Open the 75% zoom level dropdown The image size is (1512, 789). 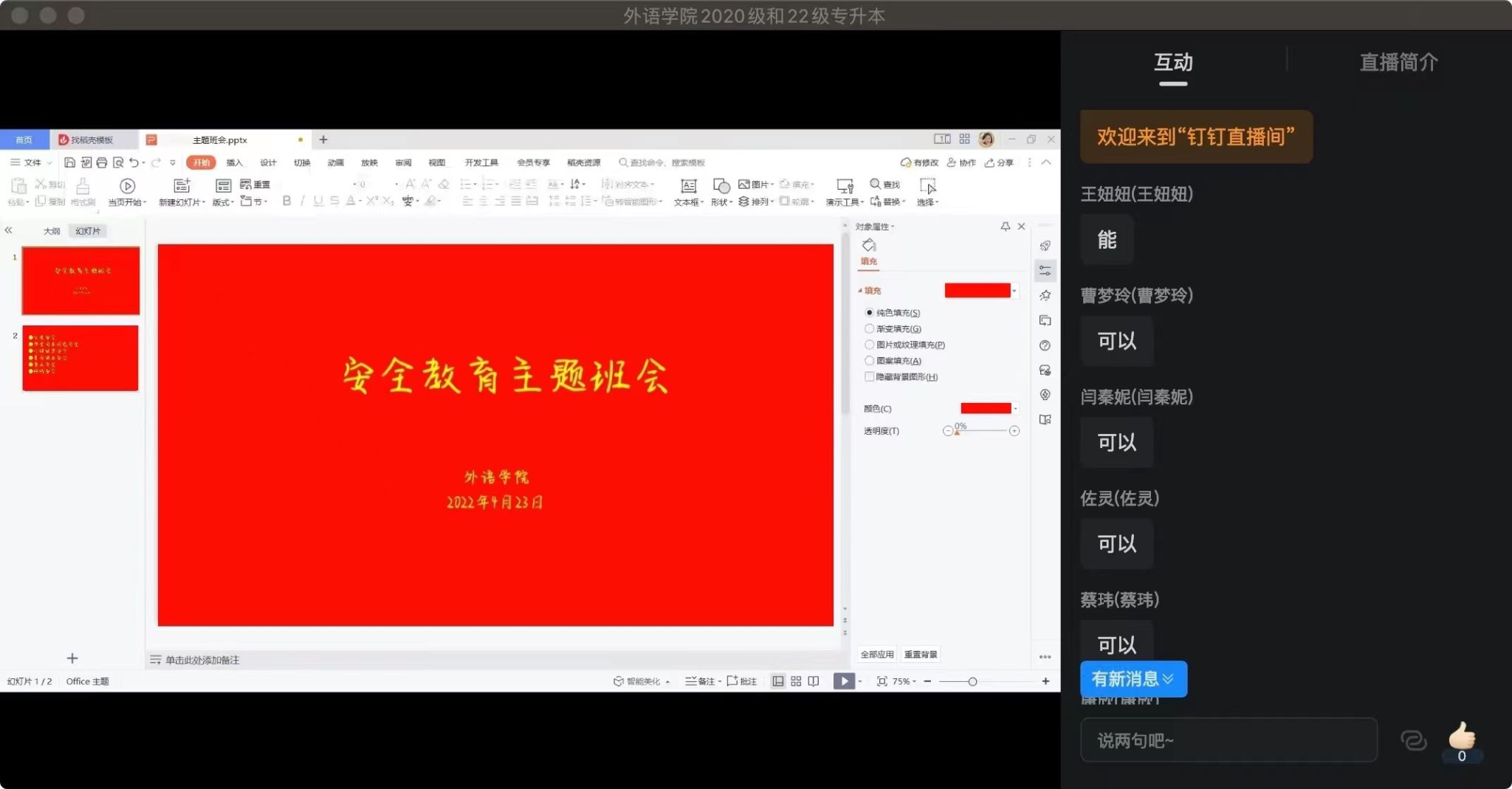click(x=904, y=681)
